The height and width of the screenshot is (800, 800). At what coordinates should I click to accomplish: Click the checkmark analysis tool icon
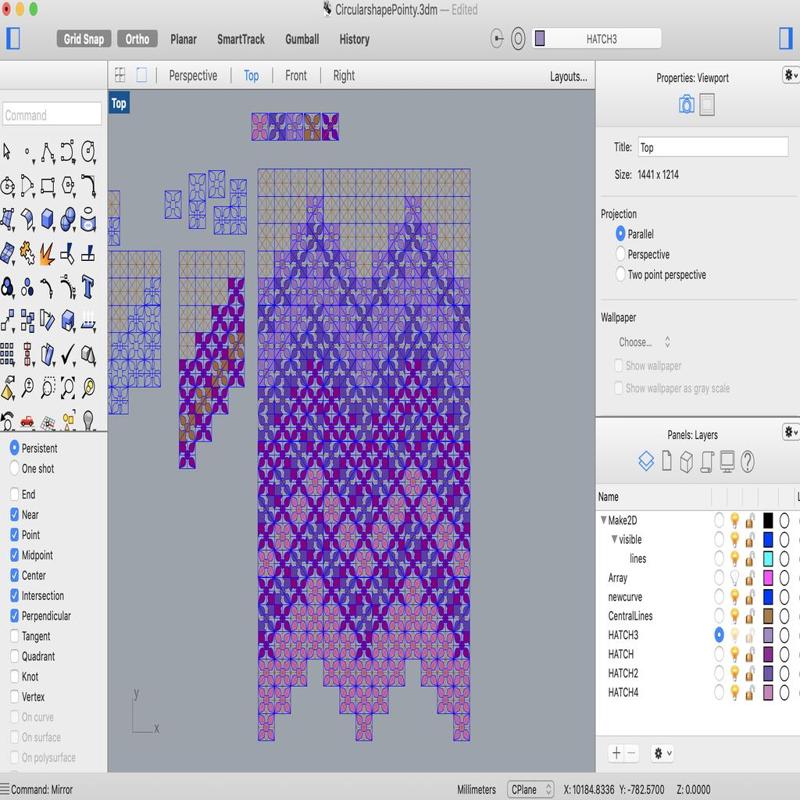pos(68,355)
